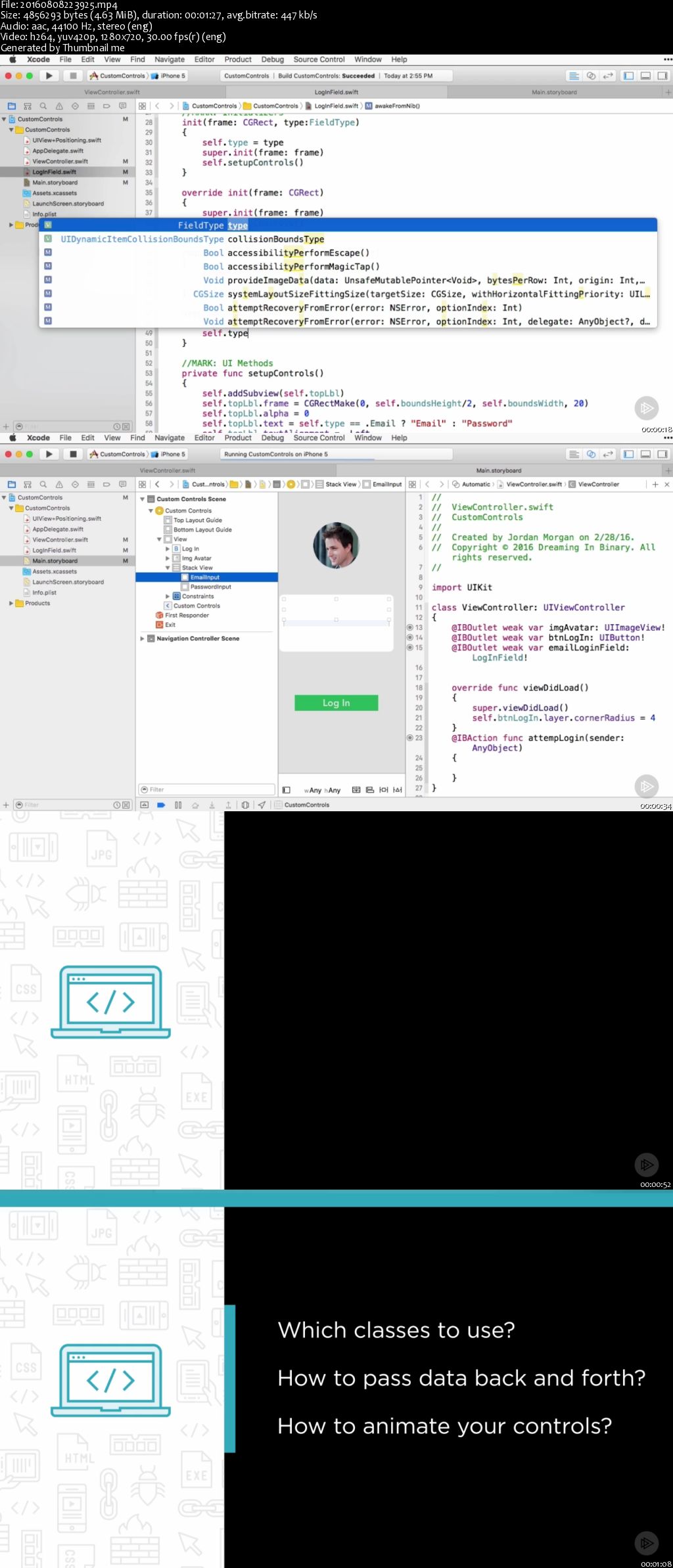
Task: Select Assistant editor icon in Running CustomControls toolbar
Action: coord(591,454)
